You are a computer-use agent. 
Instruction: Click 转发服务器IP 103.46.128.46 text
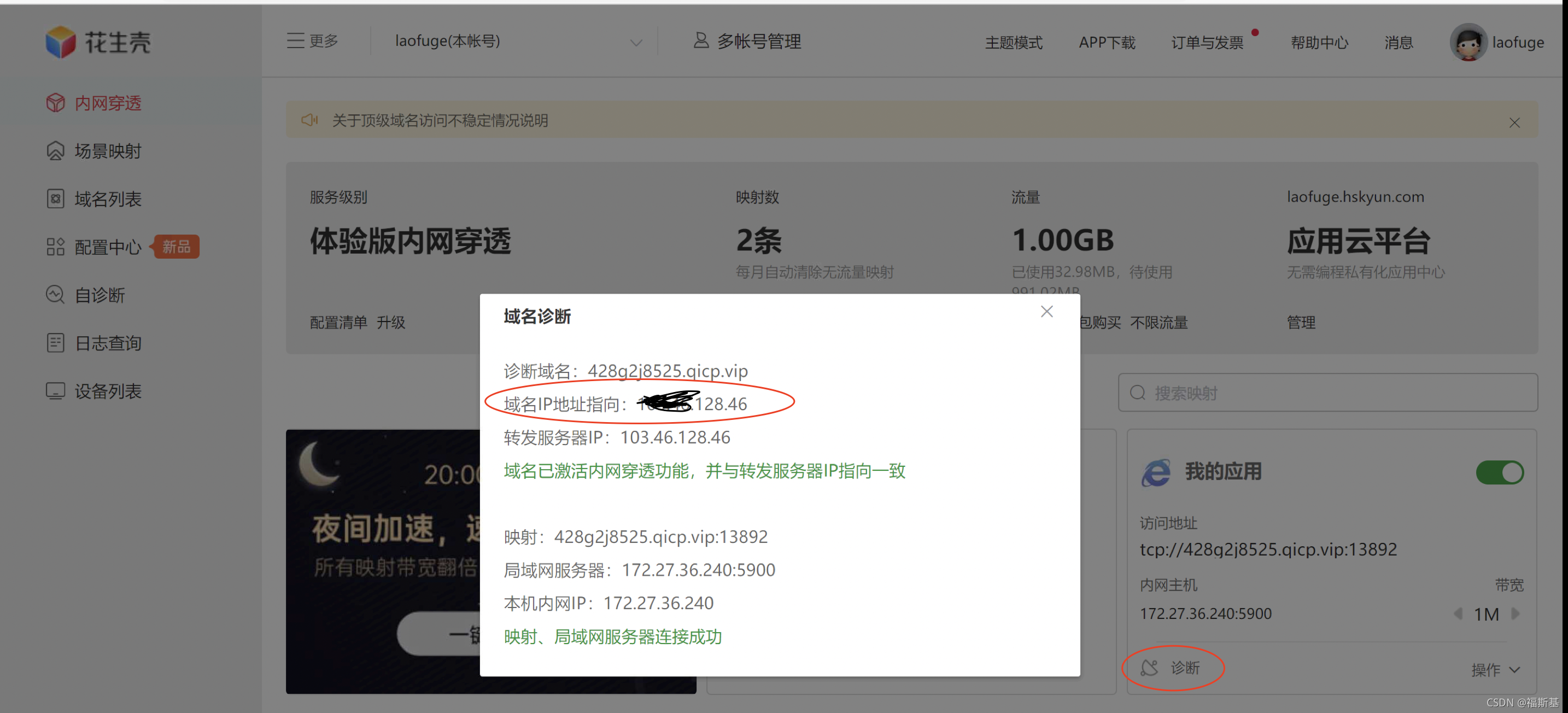(x=675, y=437)
